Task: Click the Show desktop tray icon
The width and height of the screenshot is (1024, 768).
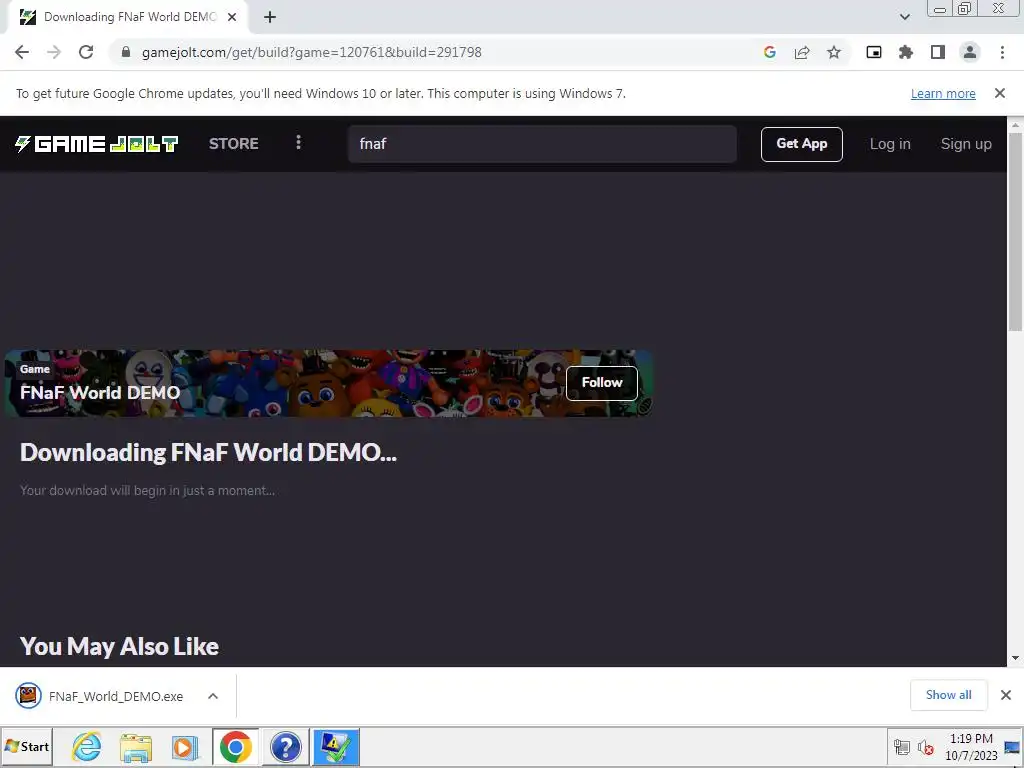Action: pyautogui.click(x=1014, y=747)
